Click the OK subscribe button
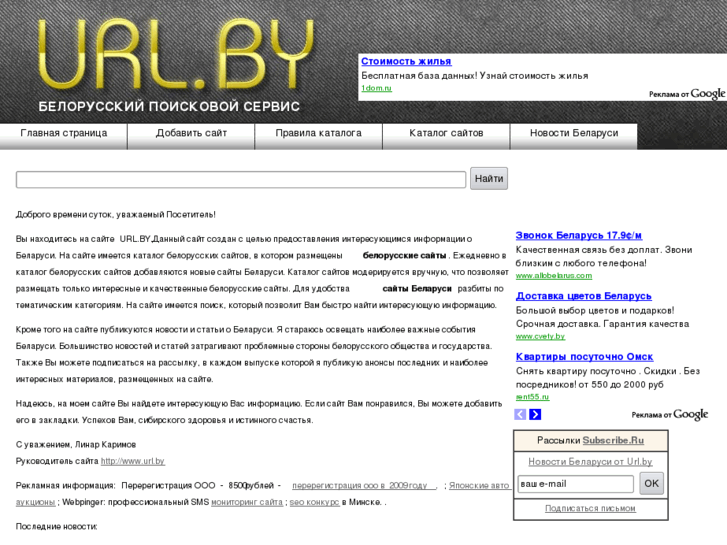 651,483
